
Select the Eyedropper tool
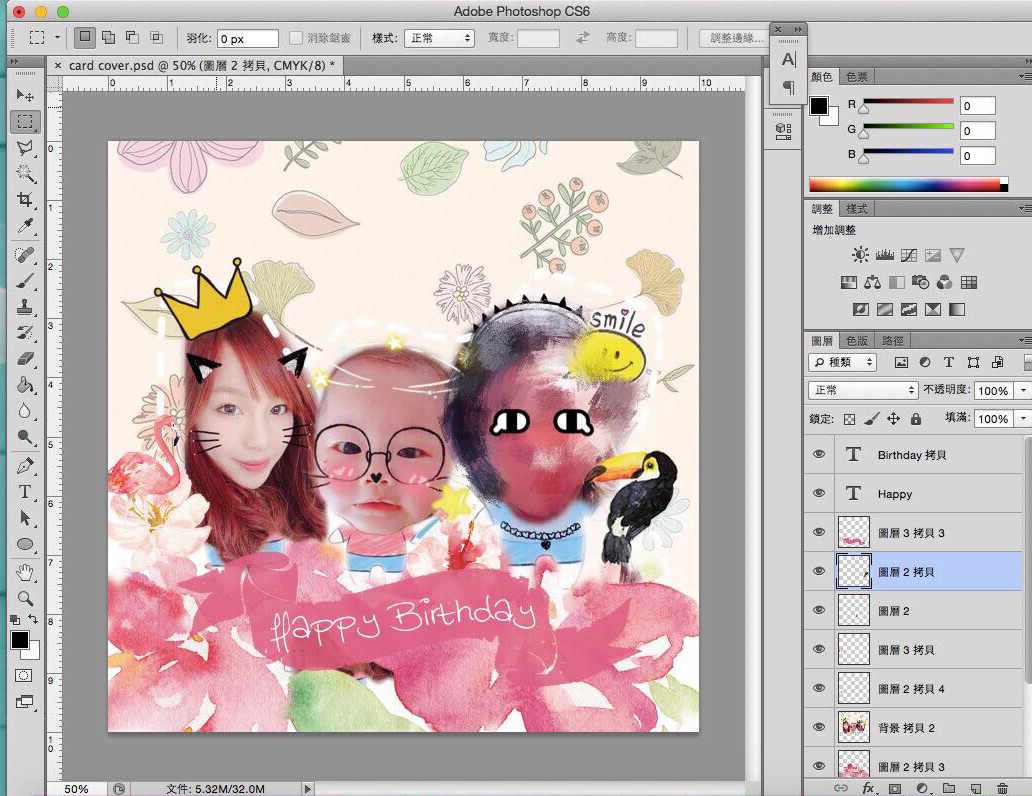click(x=25, y=226)
